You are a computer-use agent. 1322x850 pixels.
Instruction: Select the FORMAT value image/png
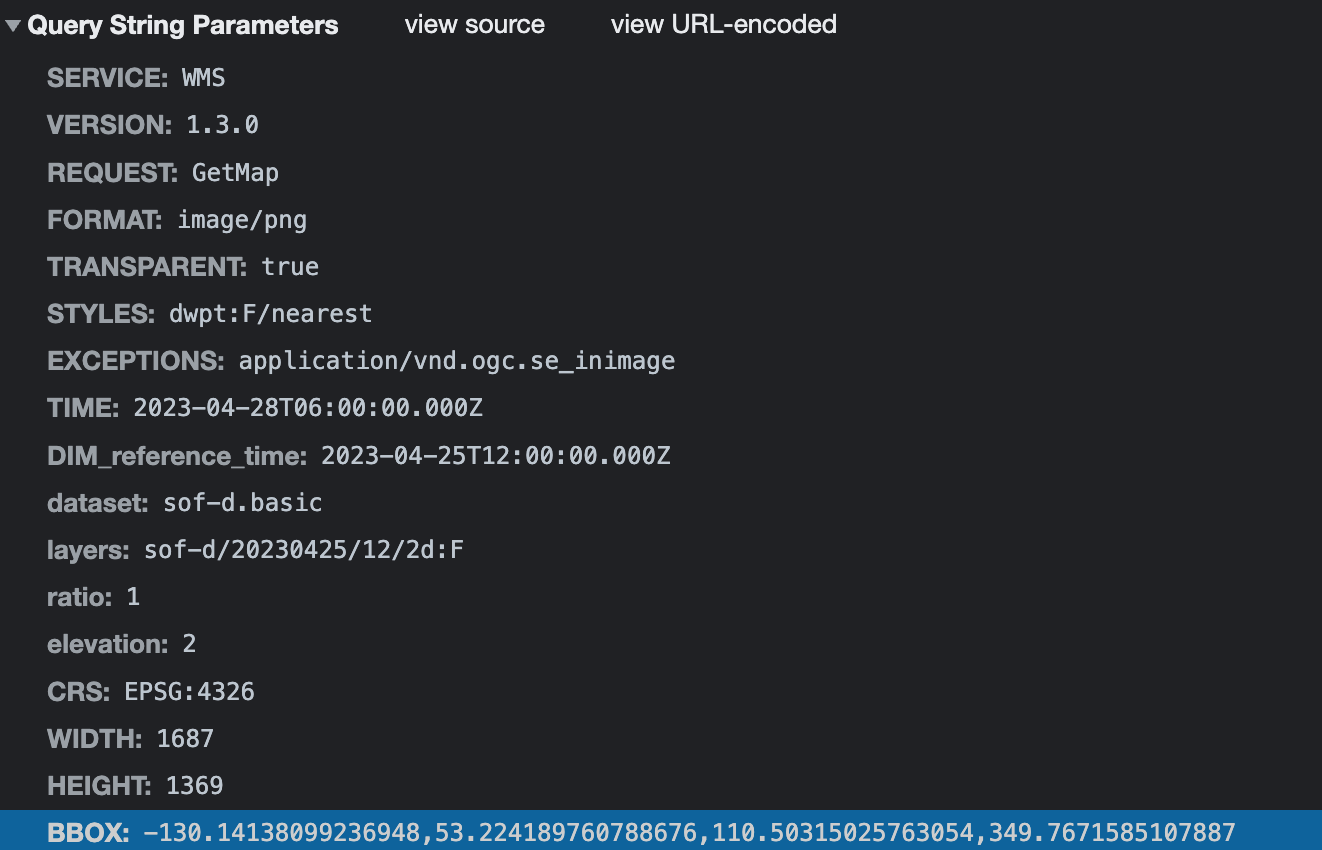tap(242, 219)
